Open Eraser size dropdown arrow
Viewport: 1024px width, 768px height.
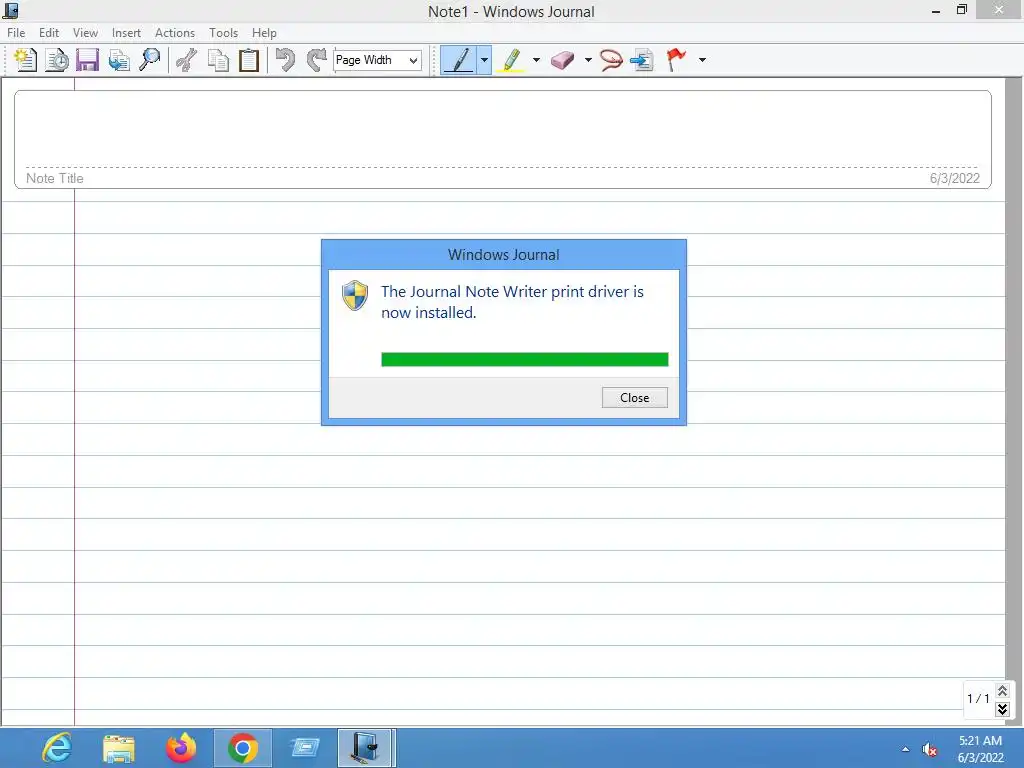pyautogui.click(x=588, y=60)
